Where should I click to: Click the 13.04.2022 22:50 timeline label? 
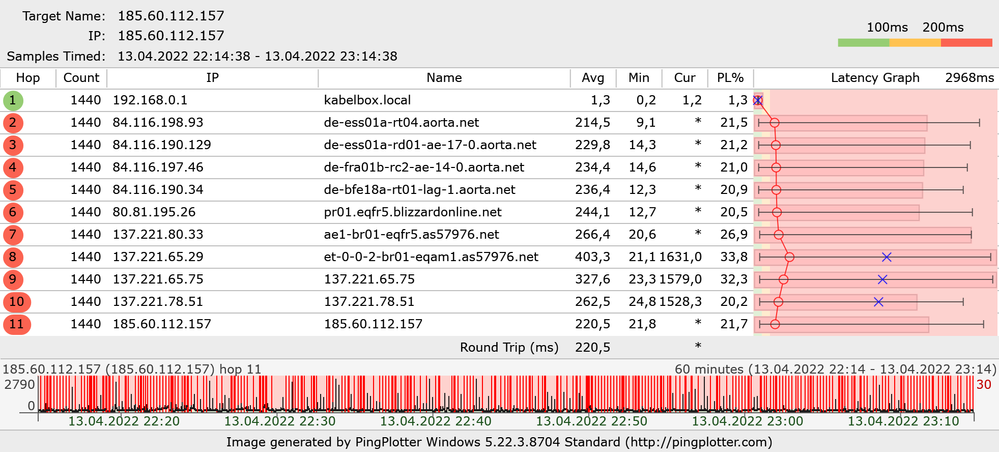592,421
